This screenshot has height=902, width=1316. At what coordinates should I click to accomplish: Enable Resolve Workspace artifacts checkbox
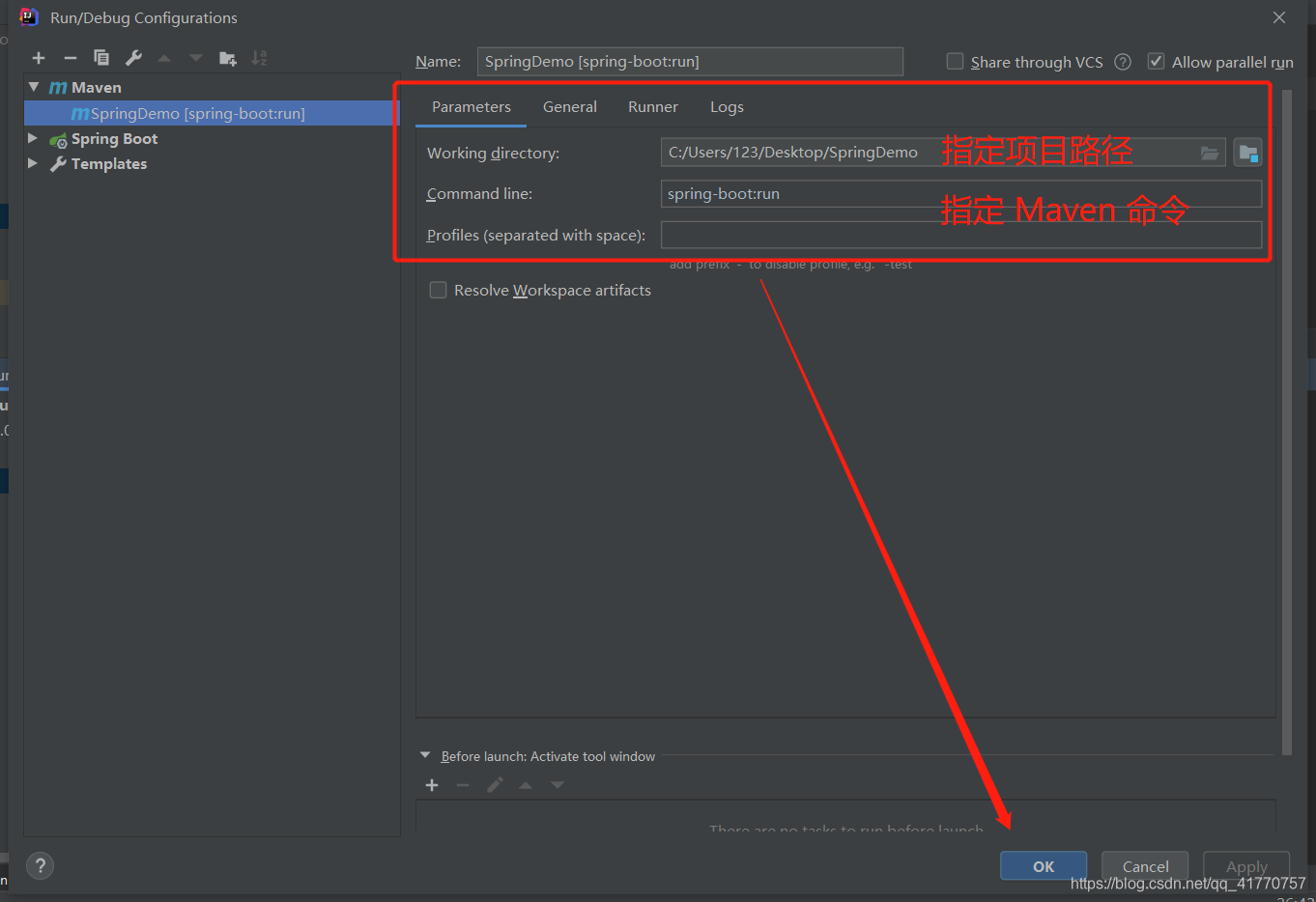coord(438,290)
